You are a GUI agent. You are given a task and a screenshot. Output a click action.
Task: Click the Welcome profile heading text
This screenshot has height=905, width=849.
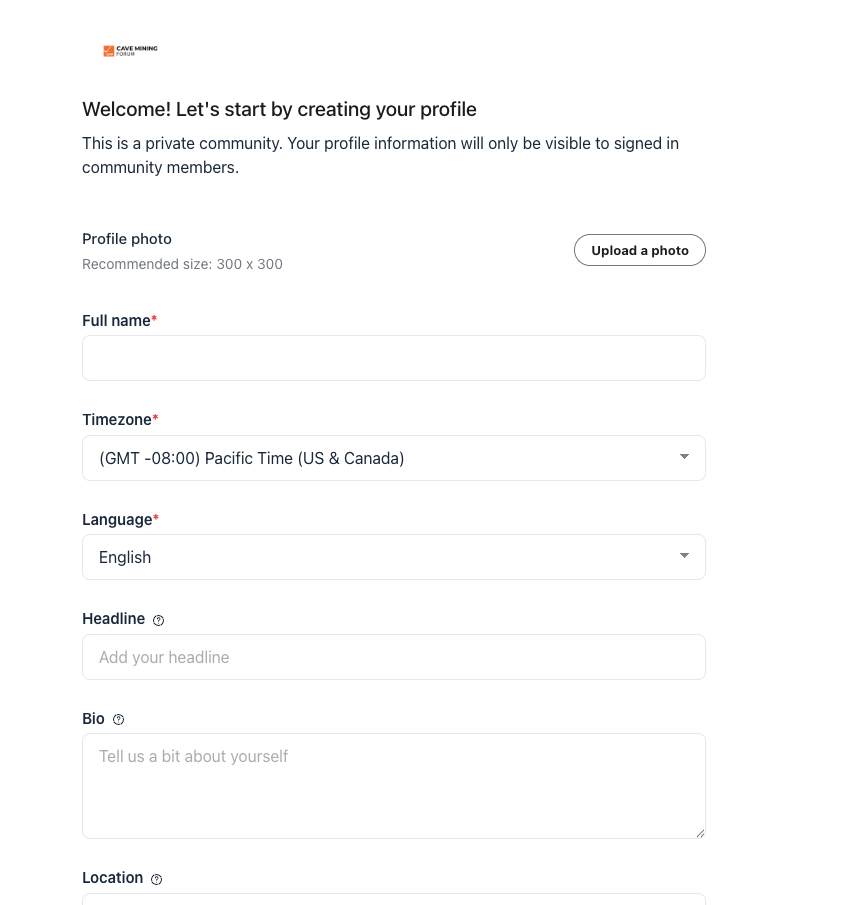pyautogui.click(x=279, y=109)
